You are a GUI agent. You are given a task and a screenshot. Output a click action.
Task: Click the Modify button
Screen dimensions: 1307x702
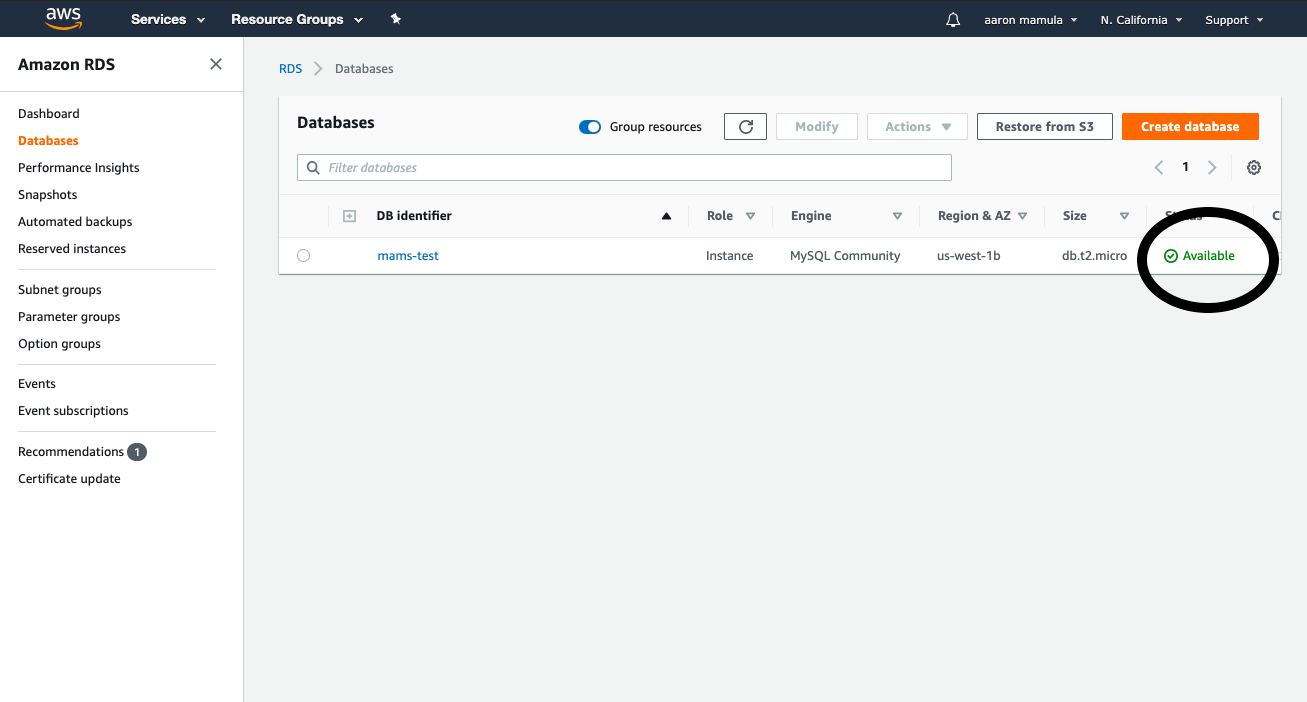tap(817, 127)
